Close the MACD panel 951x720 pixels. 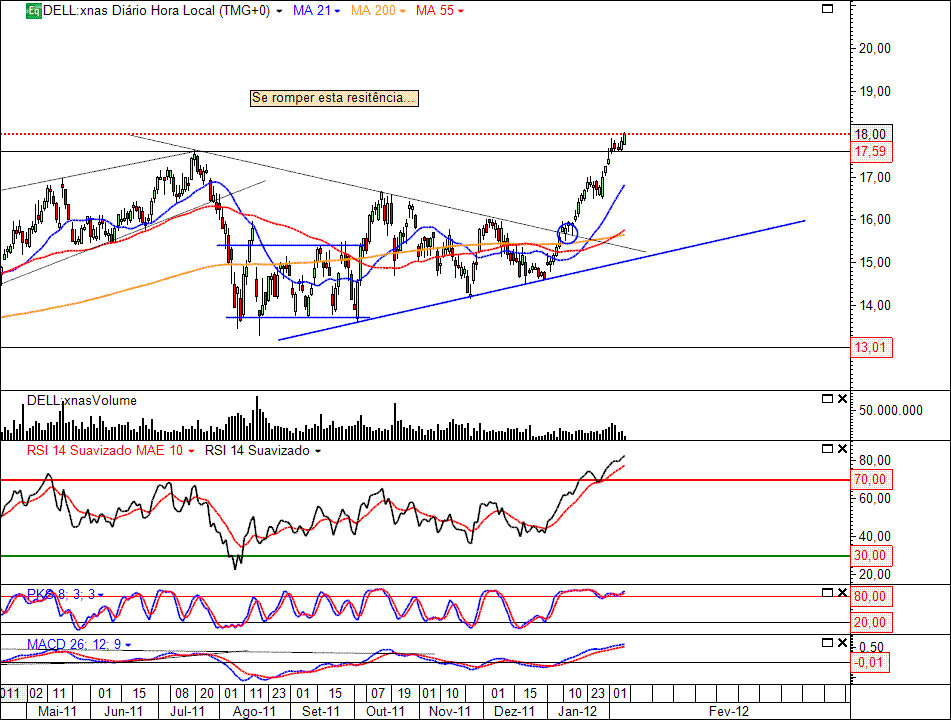pyautogui.click(x=842, y=642)
